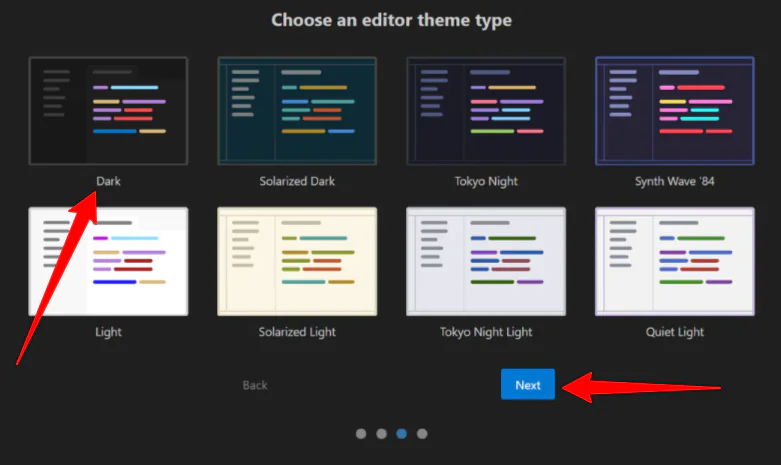781x465 pixels.
Task: Select the Dark theme preview thumbnail
Action: click(108, 110)
